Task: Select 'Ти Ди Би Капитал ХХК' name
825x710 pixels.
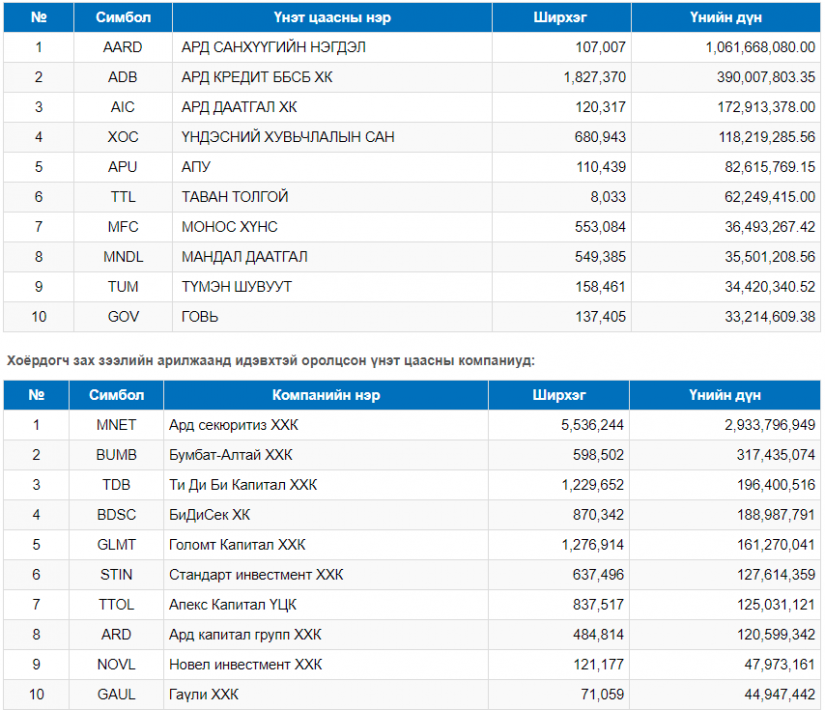Action: pyautogui.click(x=243, y=485)
